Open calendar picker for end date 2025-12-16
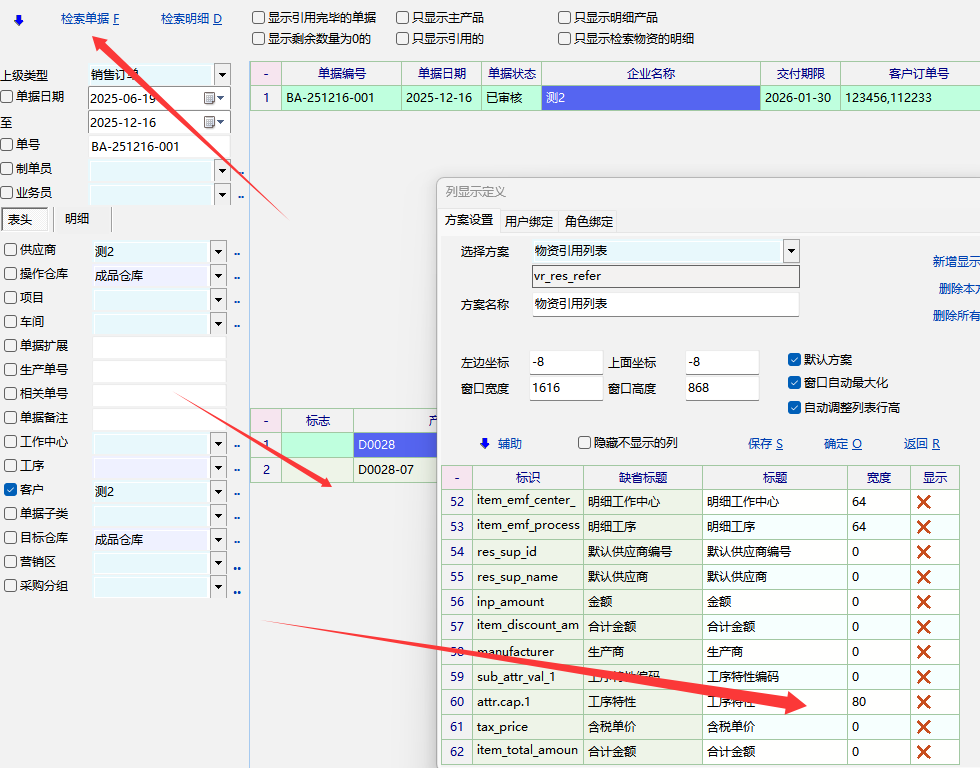The image size is (980, 768). [x=210, y=122]
